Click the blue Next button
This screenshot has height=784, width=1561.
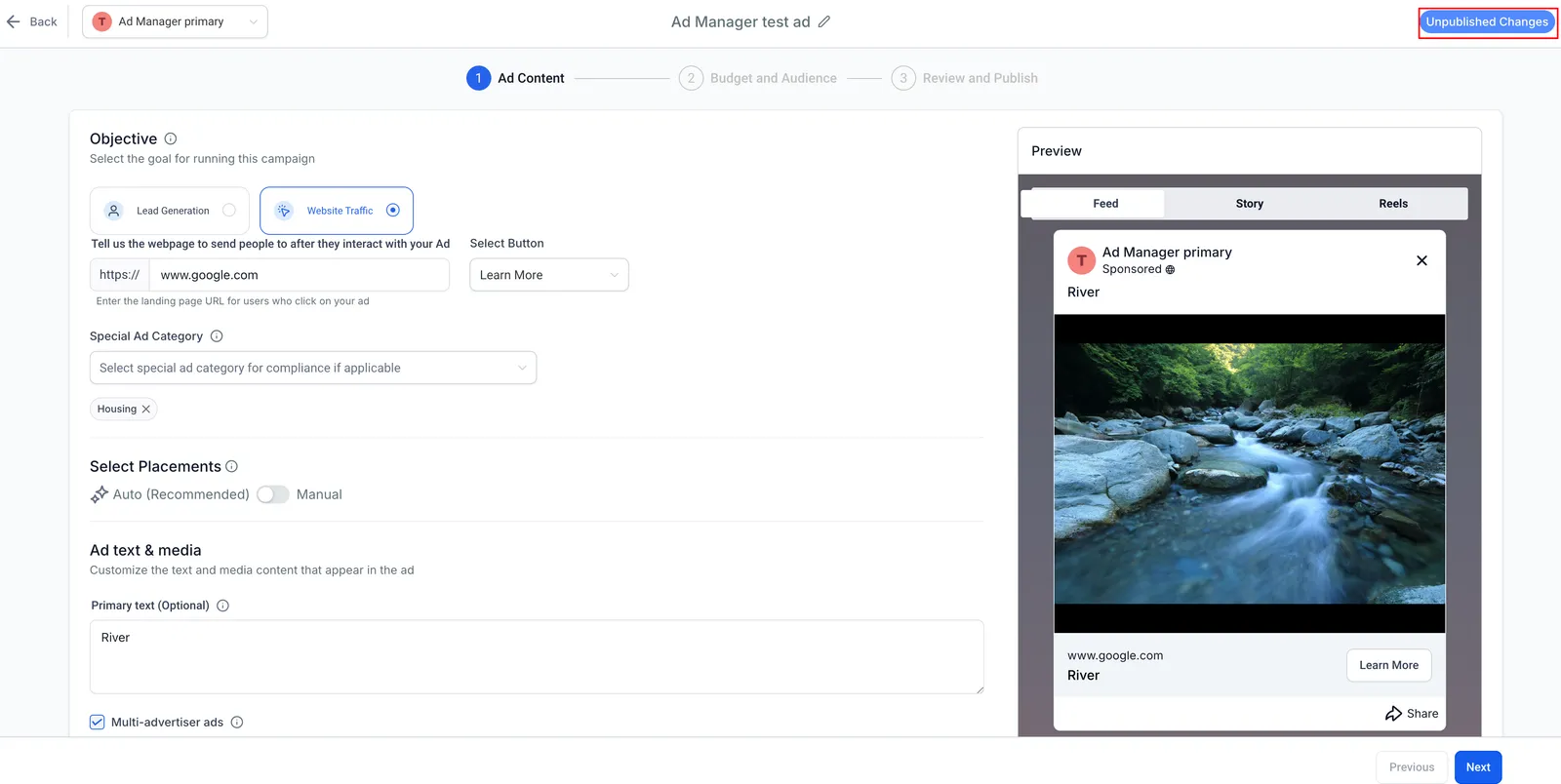(x=1478, y=767)
